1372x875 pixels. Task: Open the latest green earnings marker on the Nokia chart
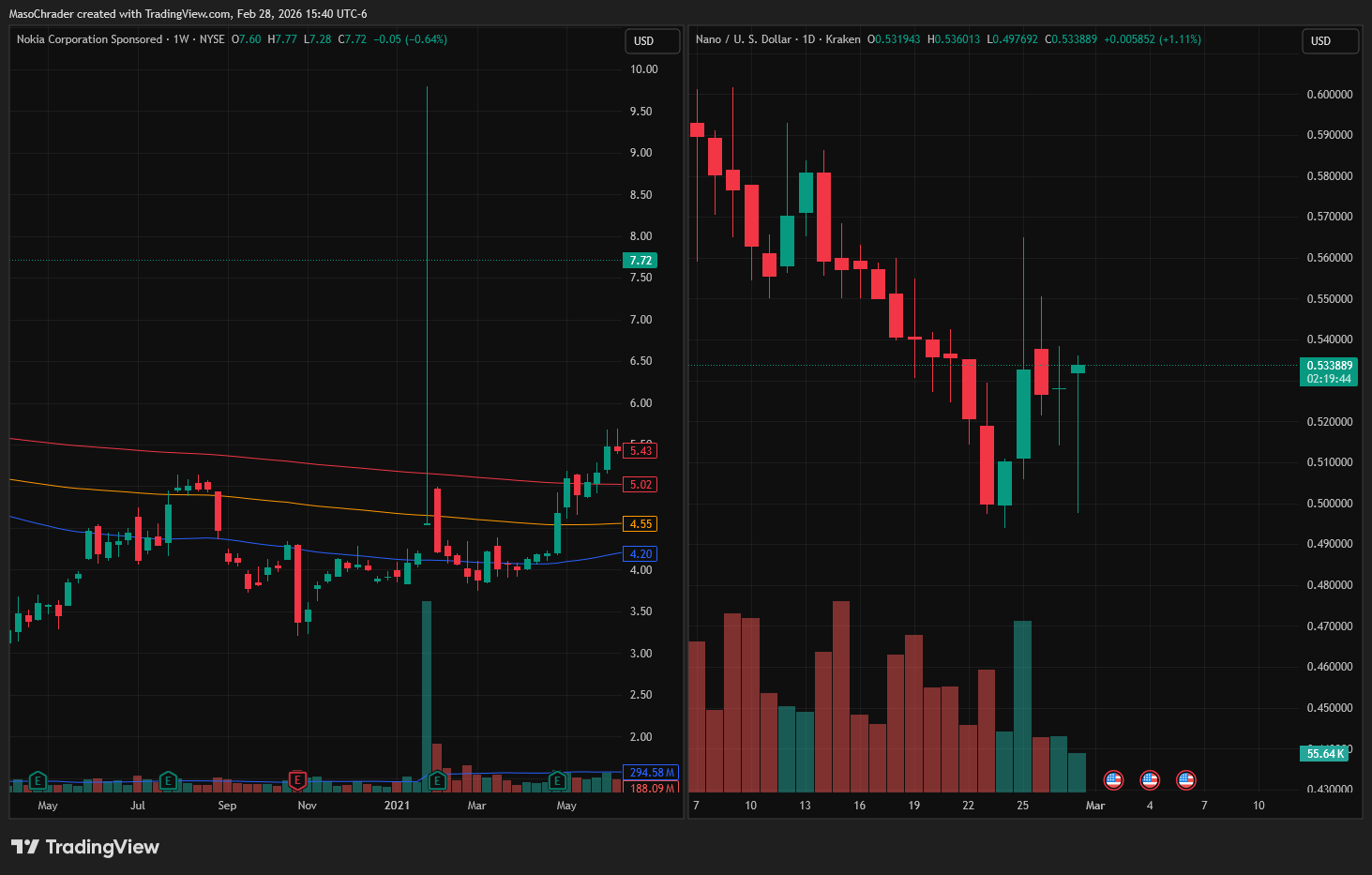point(557,780)
